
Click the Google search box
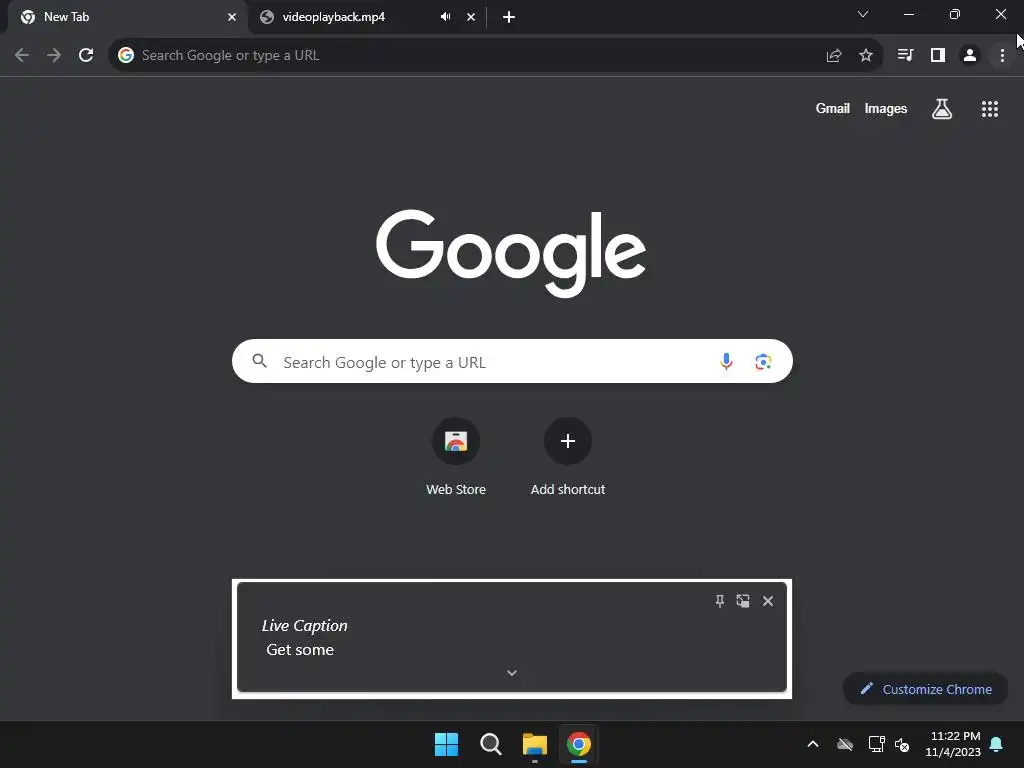[x=512, y=361]
